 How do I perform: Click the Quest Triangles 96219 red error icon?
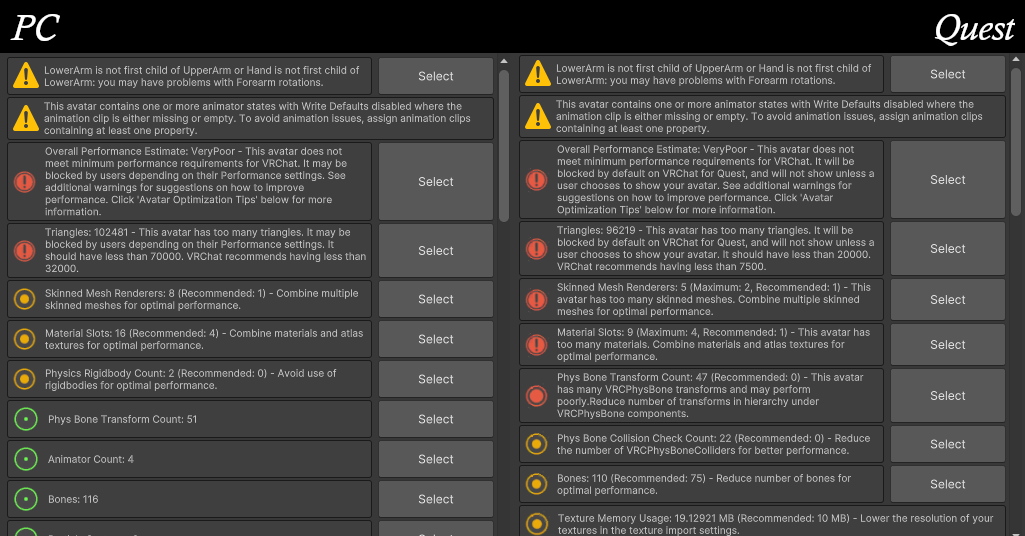[x=537, y=248]
